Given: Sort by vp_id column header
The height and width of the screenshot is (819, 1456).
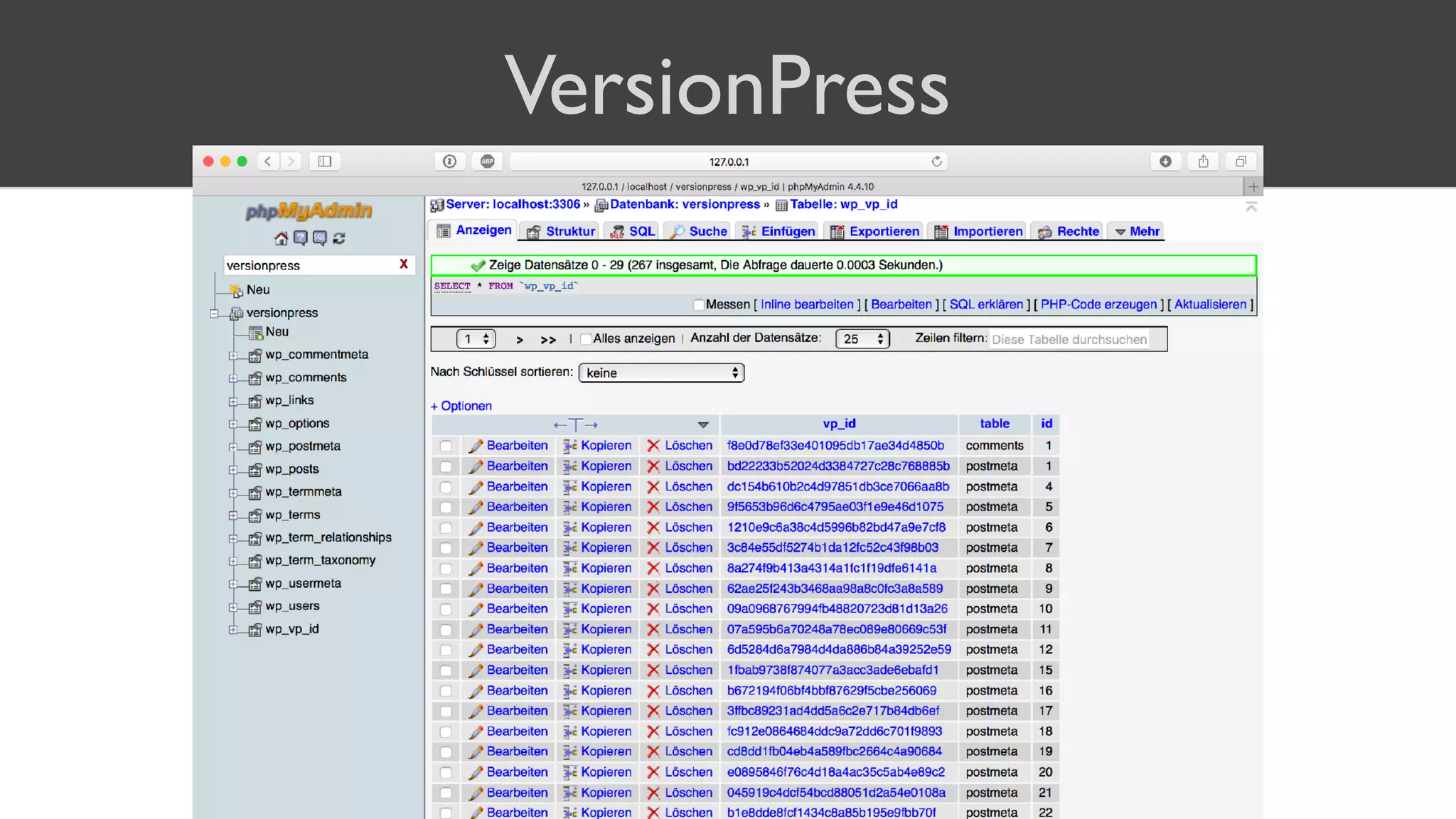Looking at the screenshot, I should point(839,424).
